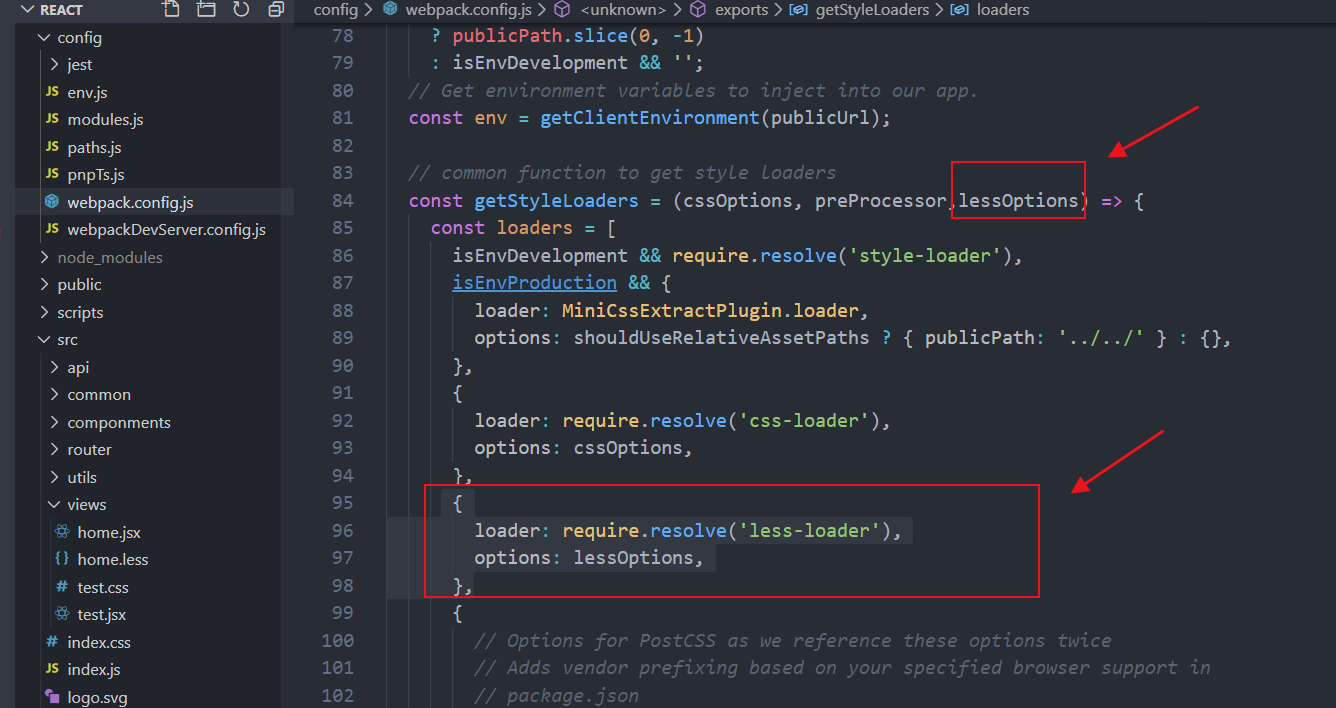
Task: Collapse all folders using the explorer icon
Action: pyautogui.click(x=276, y=10)
